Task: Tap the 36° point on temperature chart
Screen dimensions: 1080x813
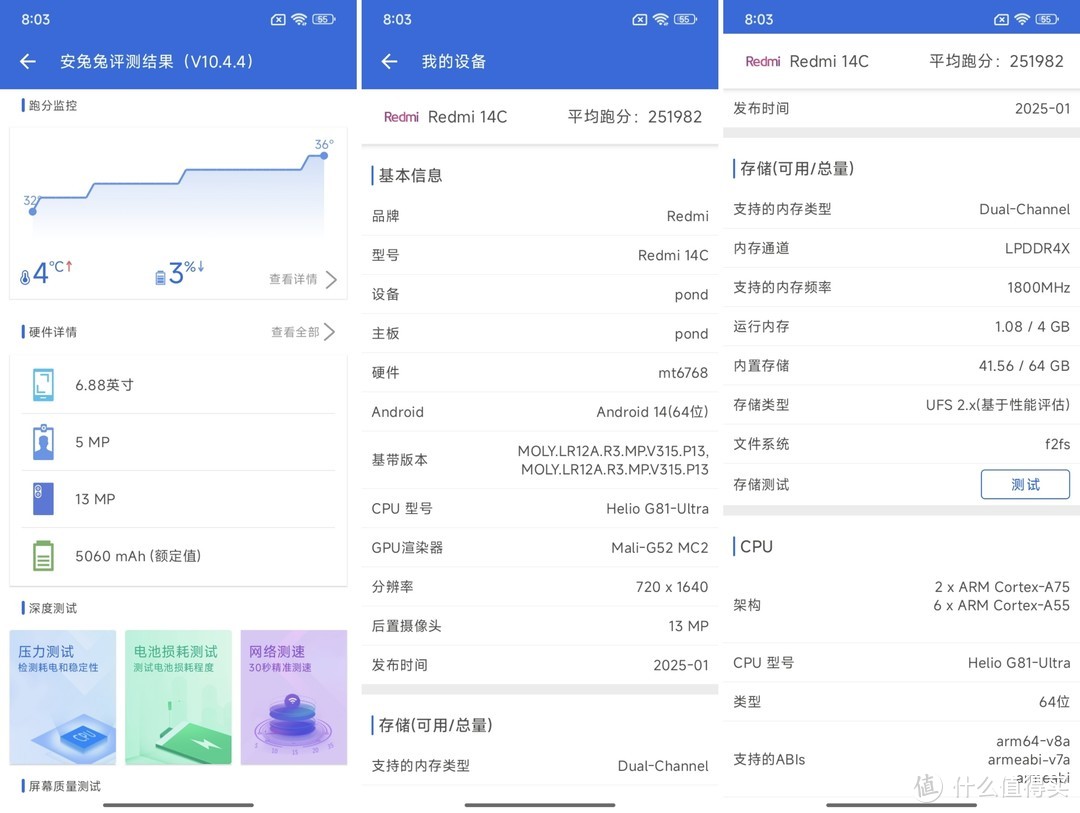Action: pos(324,156)
